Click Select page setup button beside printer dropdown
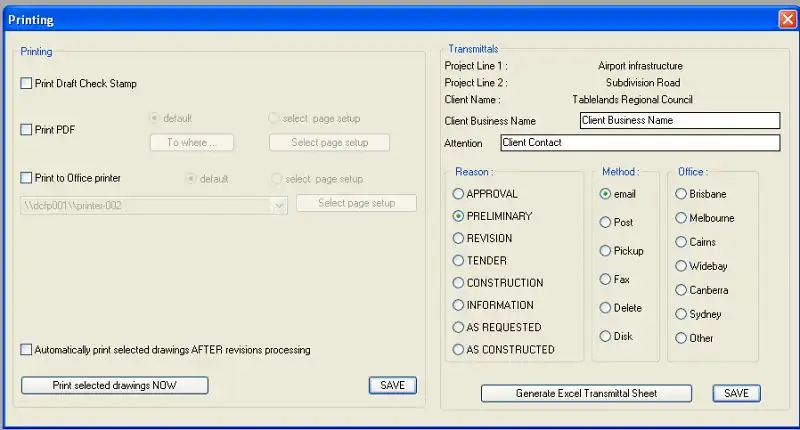Viewport: 800px width, 430px height. coord(357,203)
